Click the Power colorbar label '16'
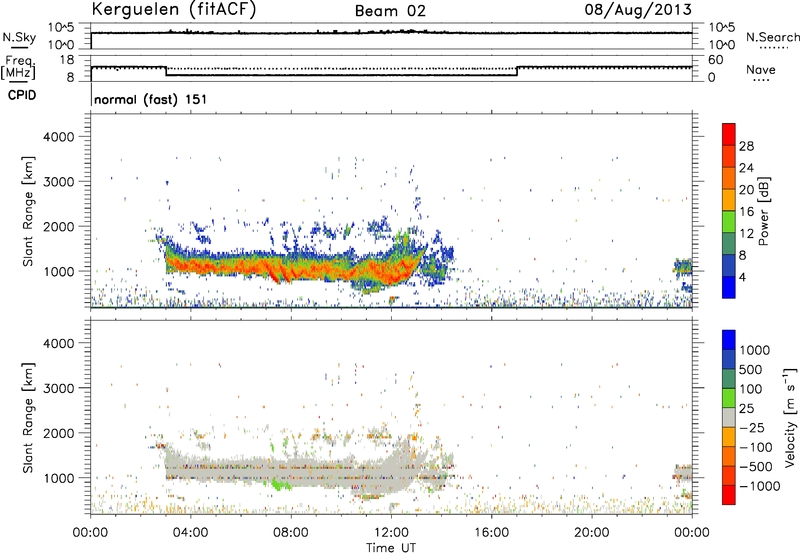Image resolution: width=800 pixels, height=554 pixels. [x=746, y=212]
